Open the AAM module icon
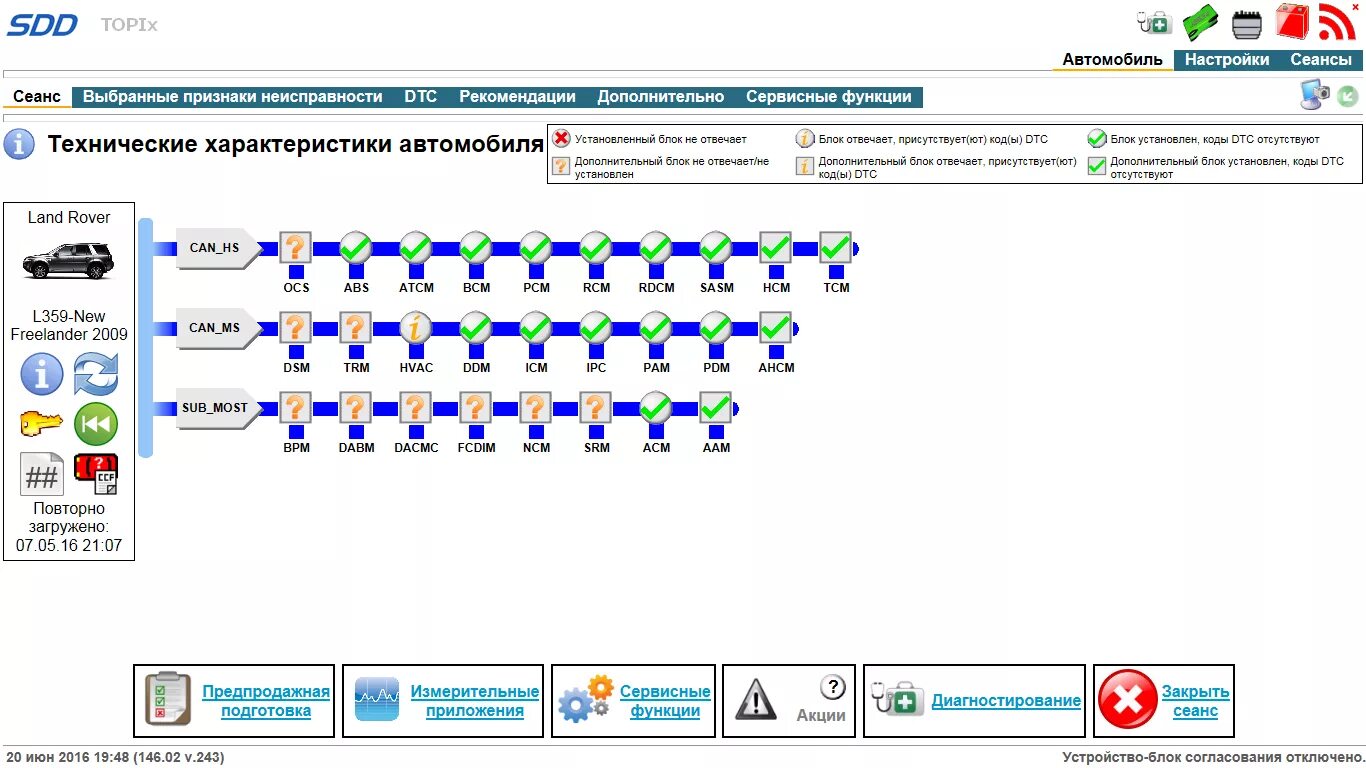 click(x=716, y=407)
